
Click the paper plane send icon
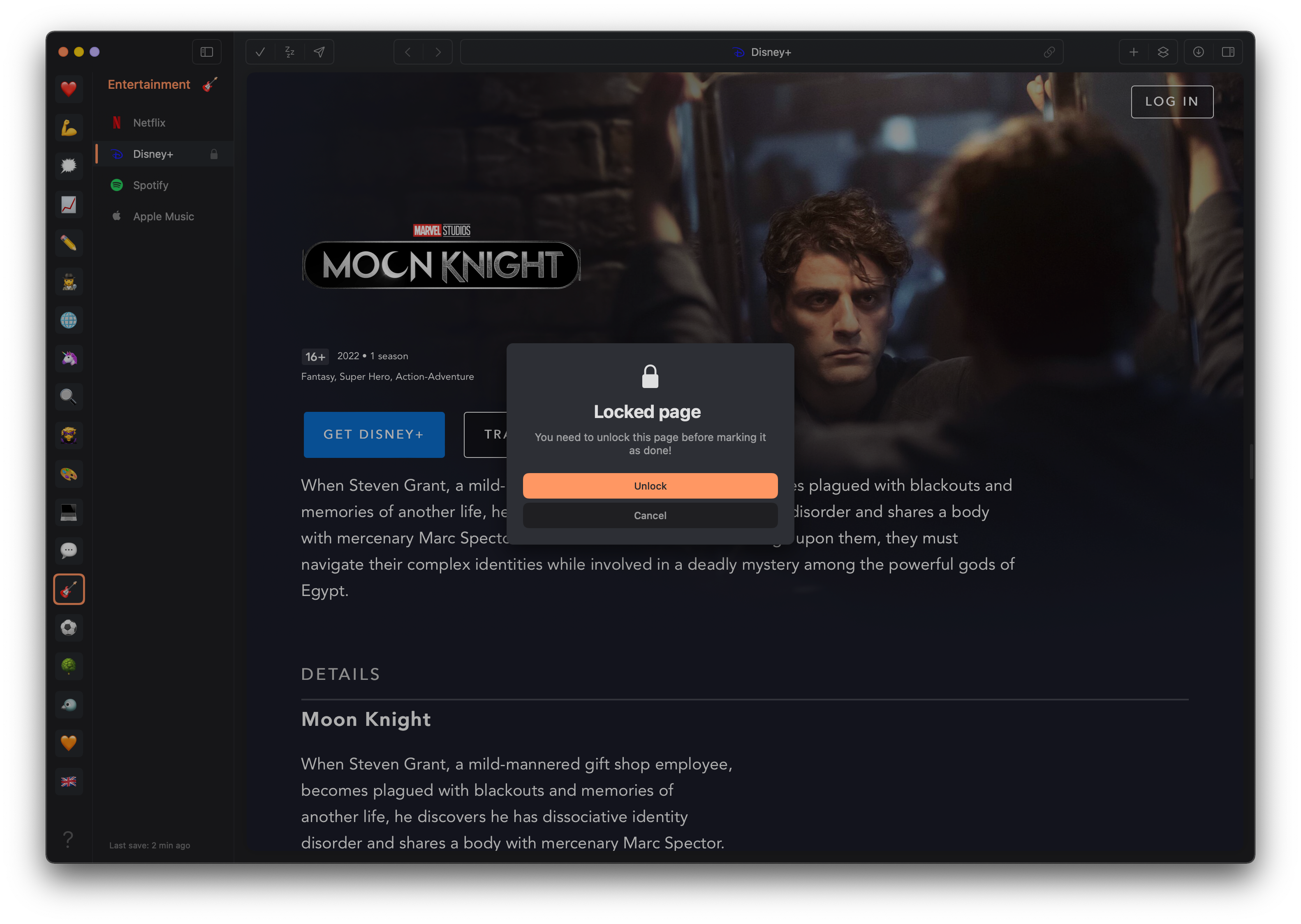click(x=319, y=52)
